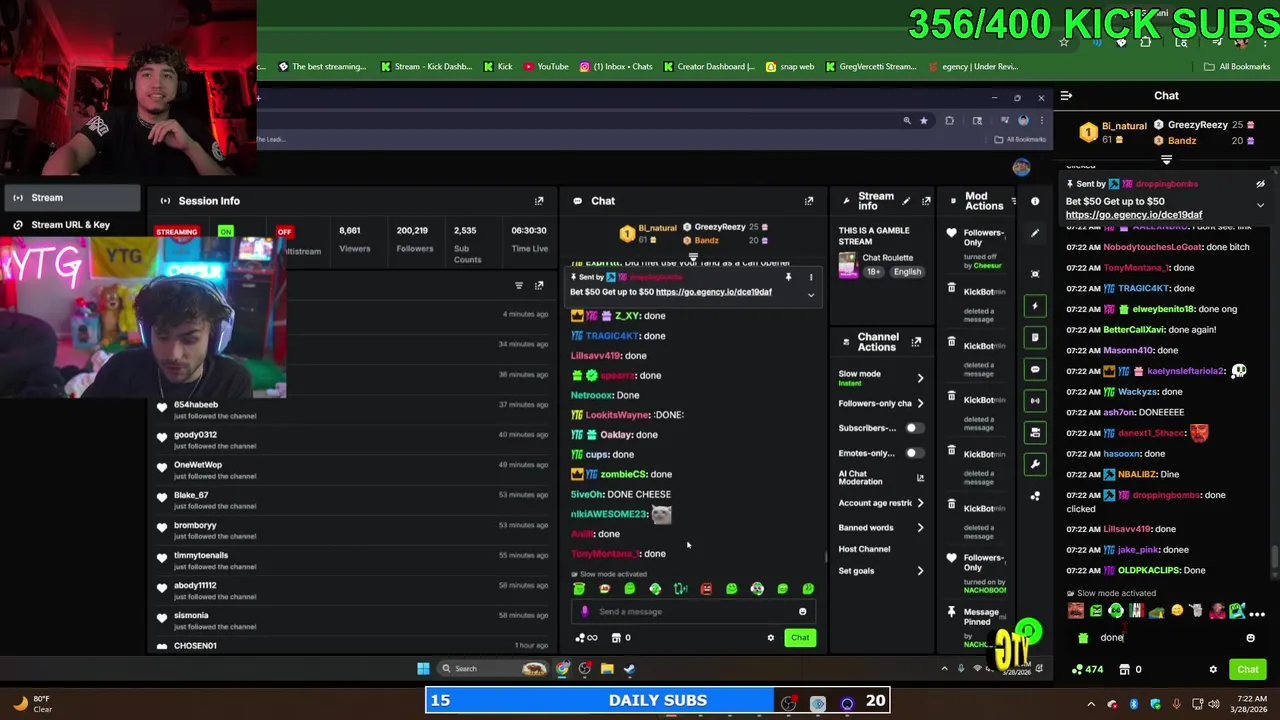Click the broadcast signal toolbar icon
This screenshot has width=1280, height=720.
[x=1035, y=400]
